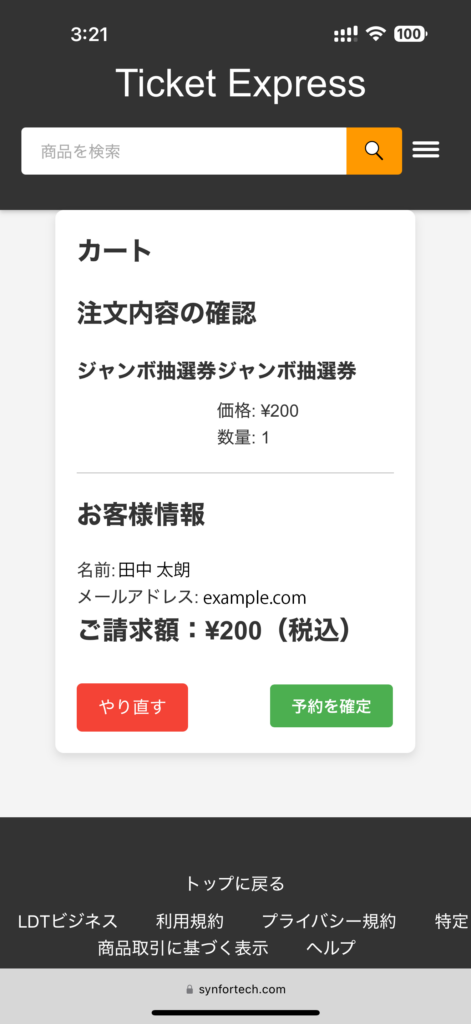Open the プライバシー規約 link
This screenshot has width=471, height=1024.
click(x=329, y=921)
